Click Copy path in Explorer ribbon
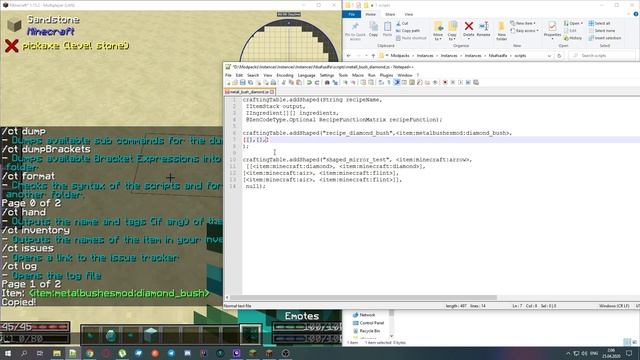The image size is (640, 360). pos(407,31)
